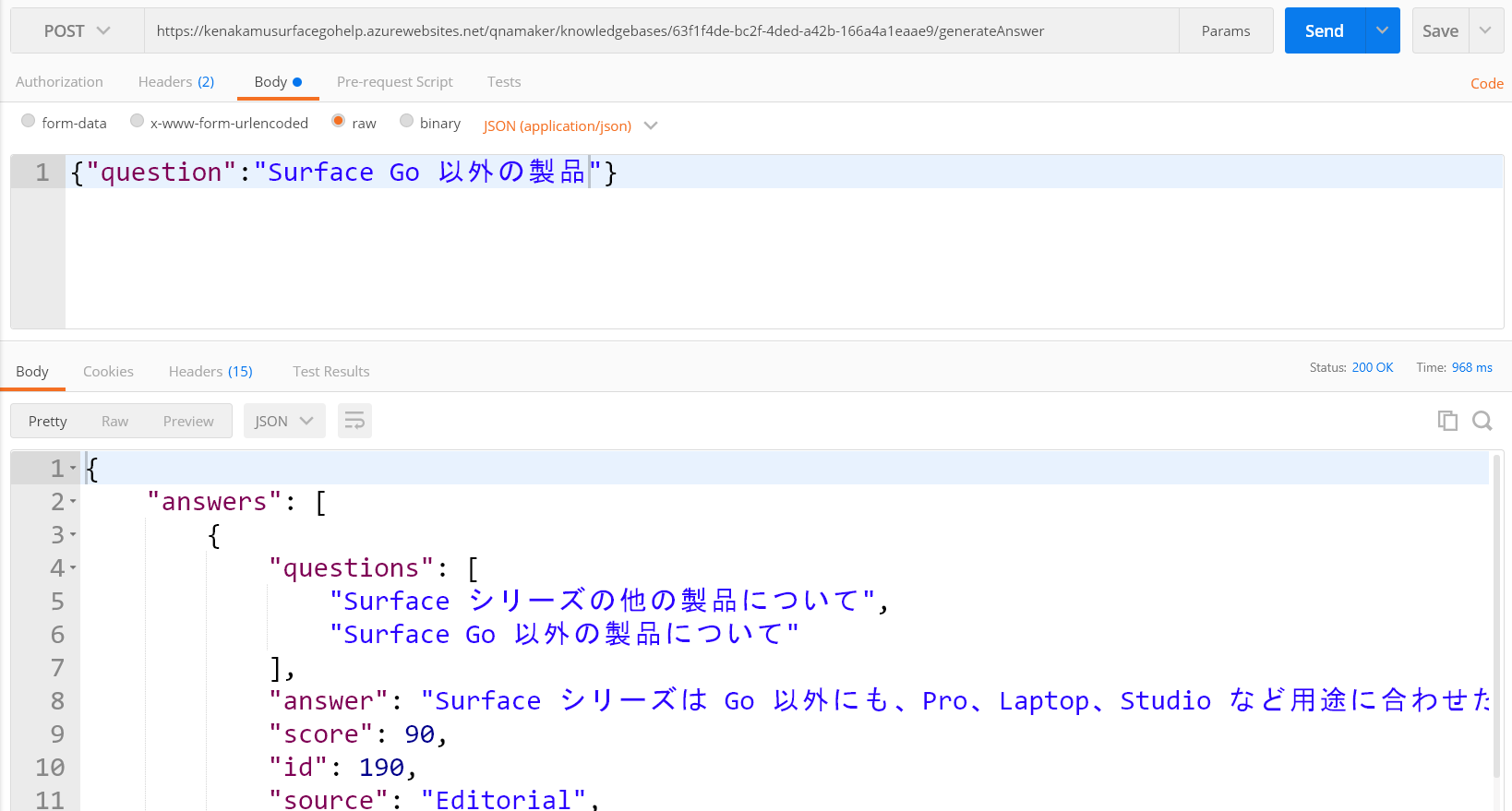Select form-data body type
The image size is (1512, 811).
coord(29,121)
